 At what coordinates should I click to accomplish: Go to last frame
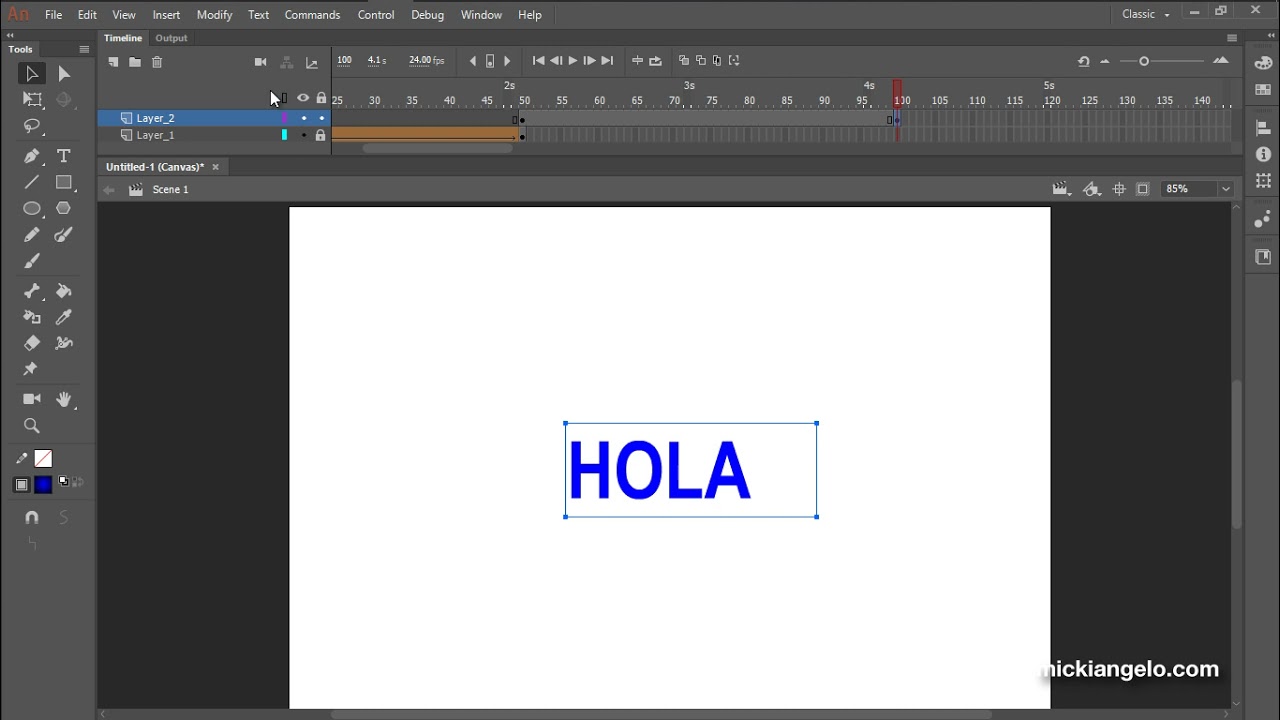(607, 61)
